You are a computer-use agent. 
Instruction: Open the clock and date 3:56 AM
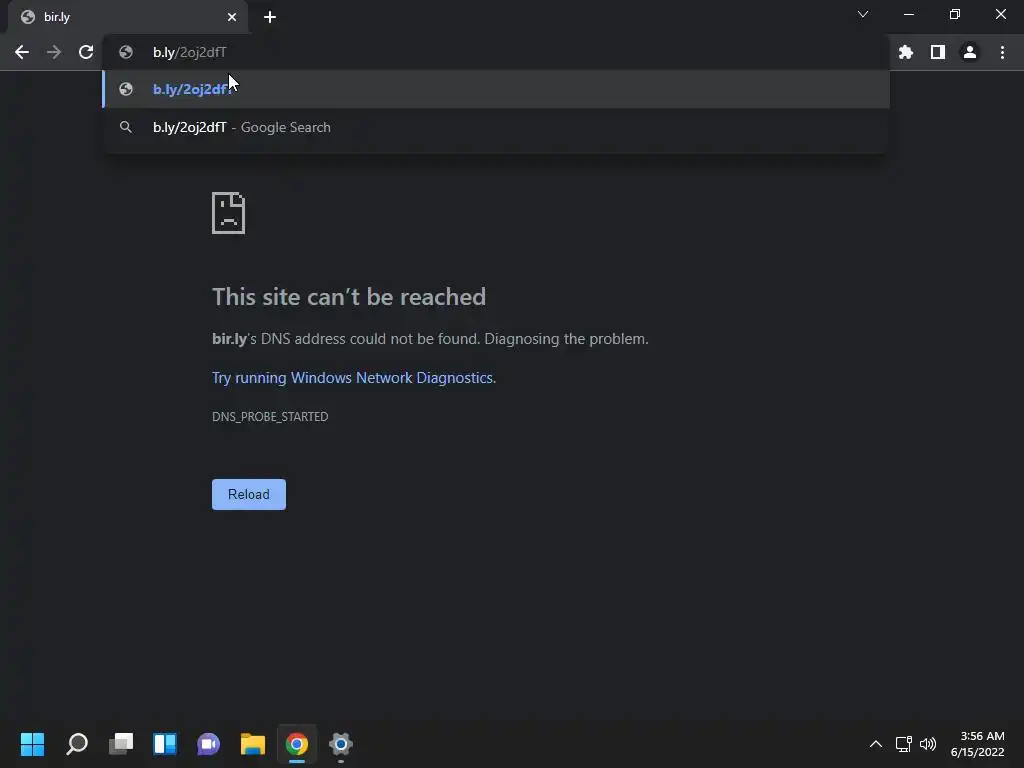978,744
